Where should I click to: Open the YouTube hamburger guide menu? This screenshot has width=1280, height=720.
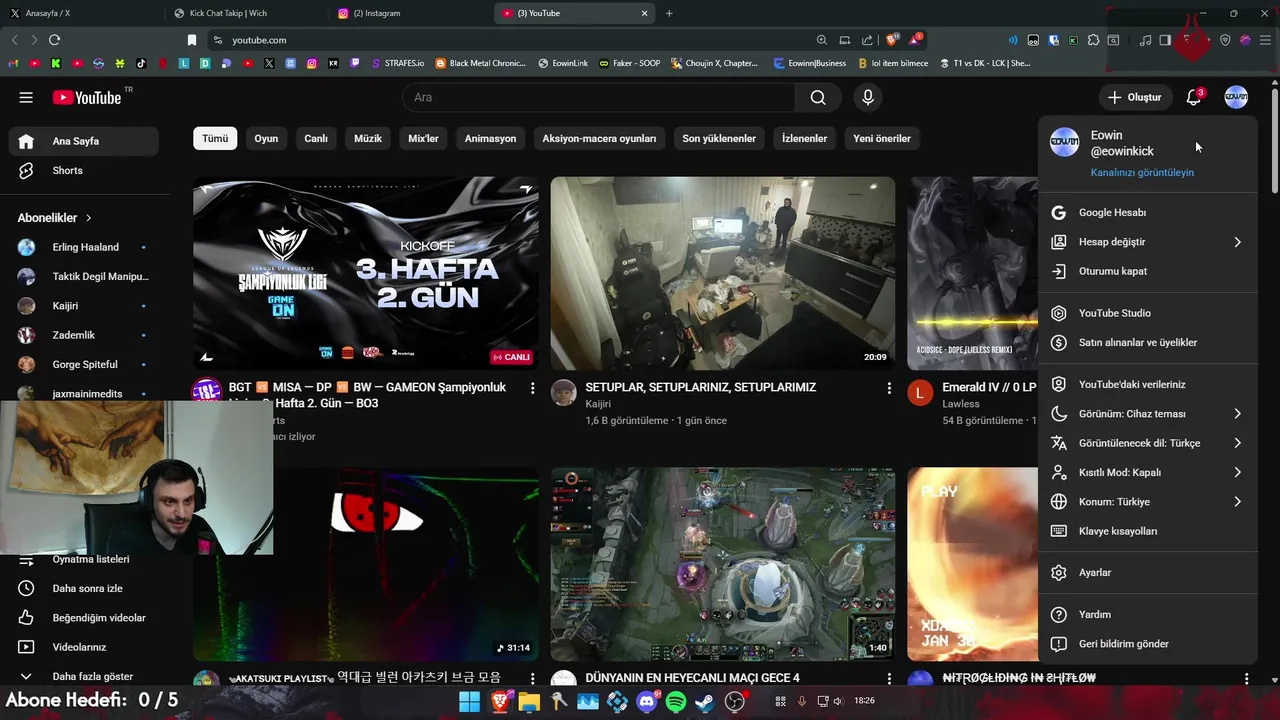26,97
